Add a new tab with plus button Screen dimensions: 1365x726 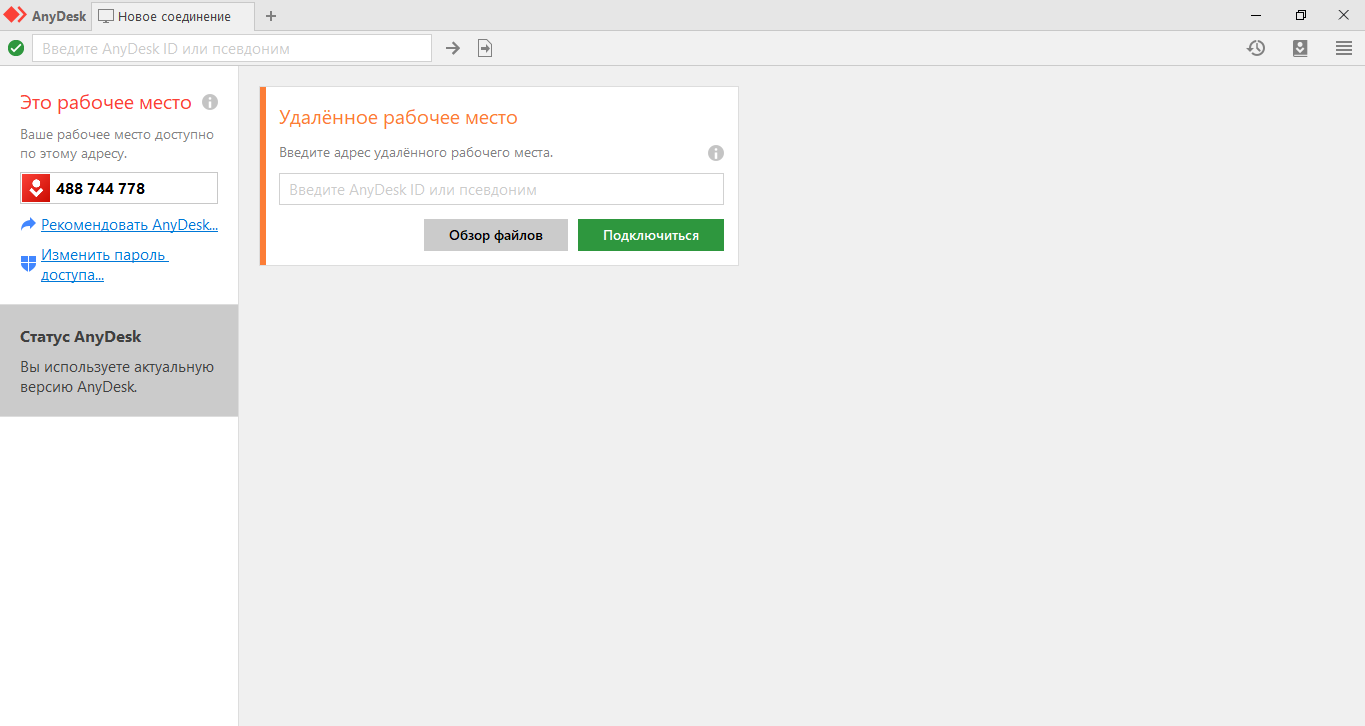point(271,16)
